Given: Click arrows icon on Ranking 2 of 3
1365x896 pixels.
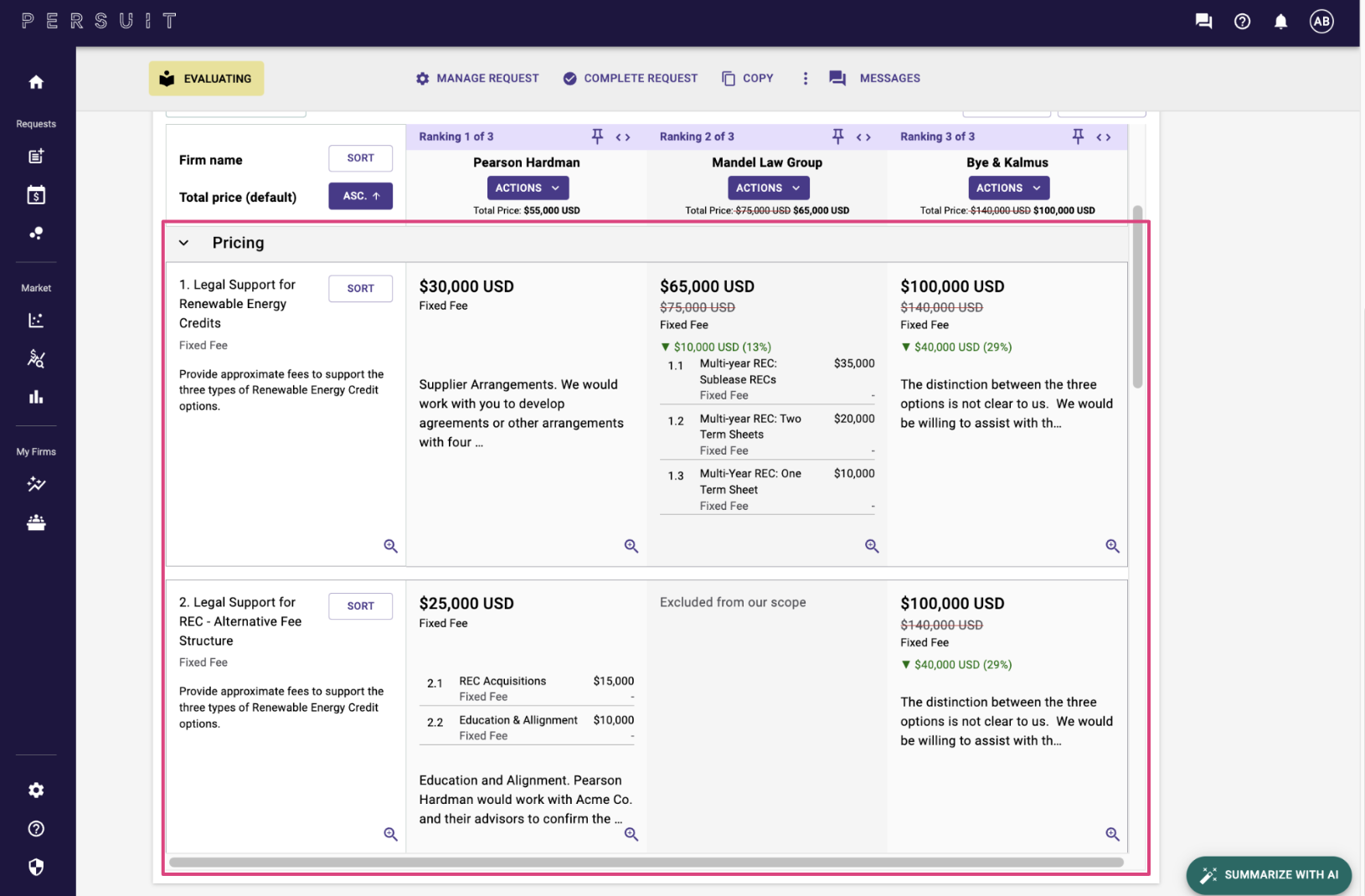Looking at the screenshot, I should 863,137.
